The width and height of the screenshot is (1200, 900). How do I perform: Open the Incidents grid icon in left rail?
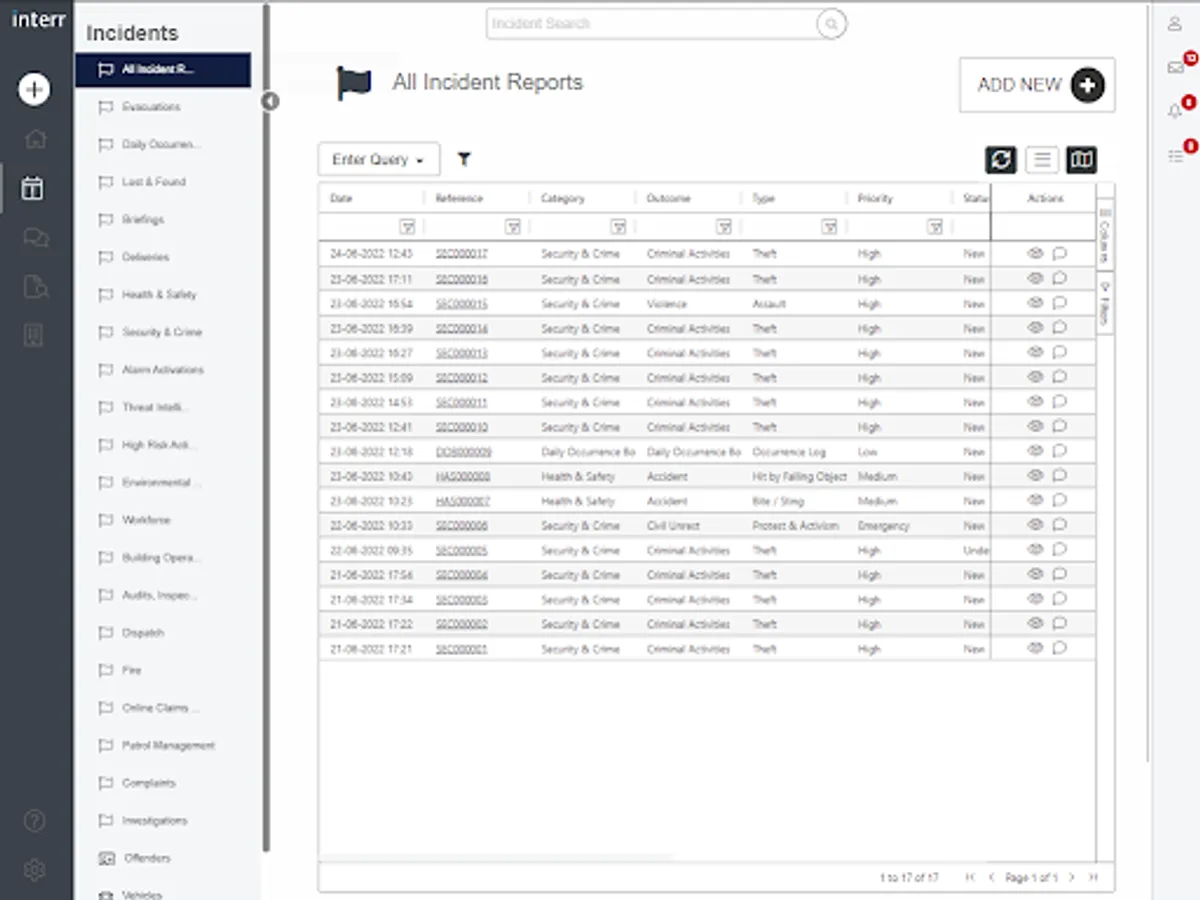pos(33,188)
